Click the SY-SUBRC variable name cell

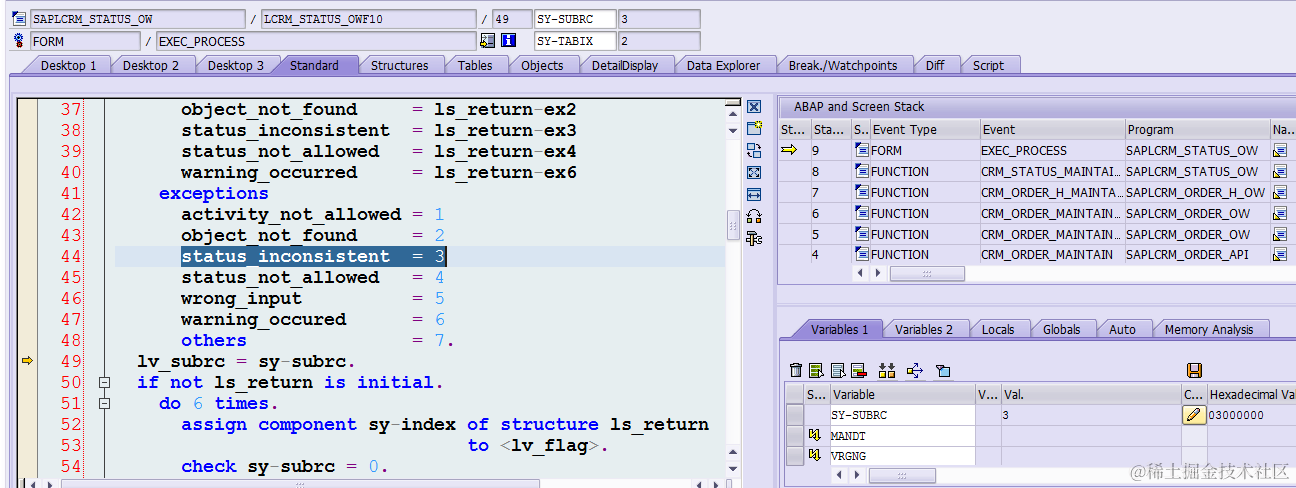902,415
